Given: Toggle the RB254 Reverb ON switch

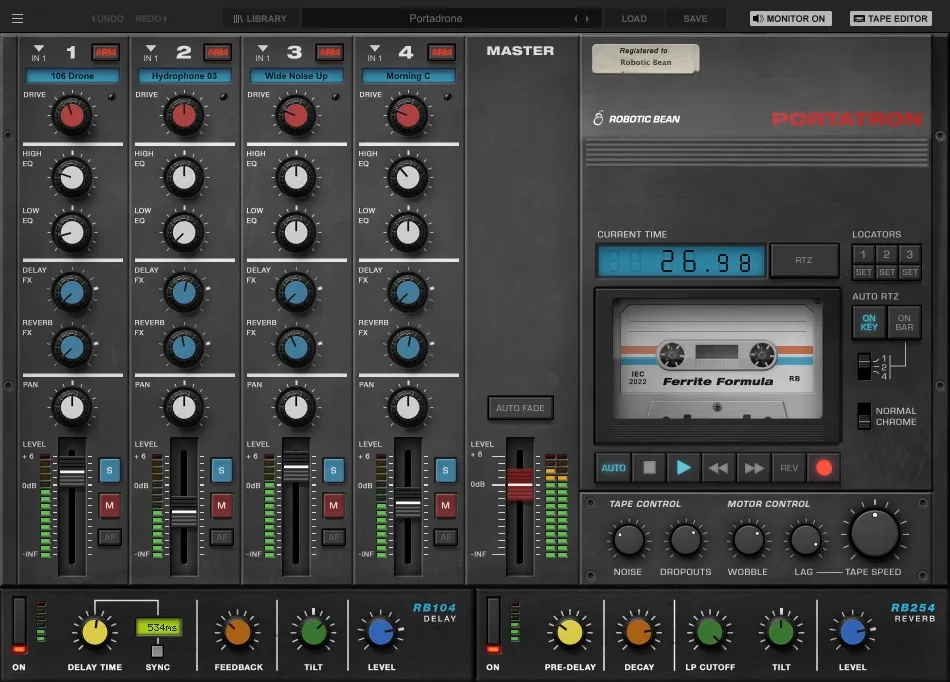Looking at the screenshot, I should tap(493, 627).
